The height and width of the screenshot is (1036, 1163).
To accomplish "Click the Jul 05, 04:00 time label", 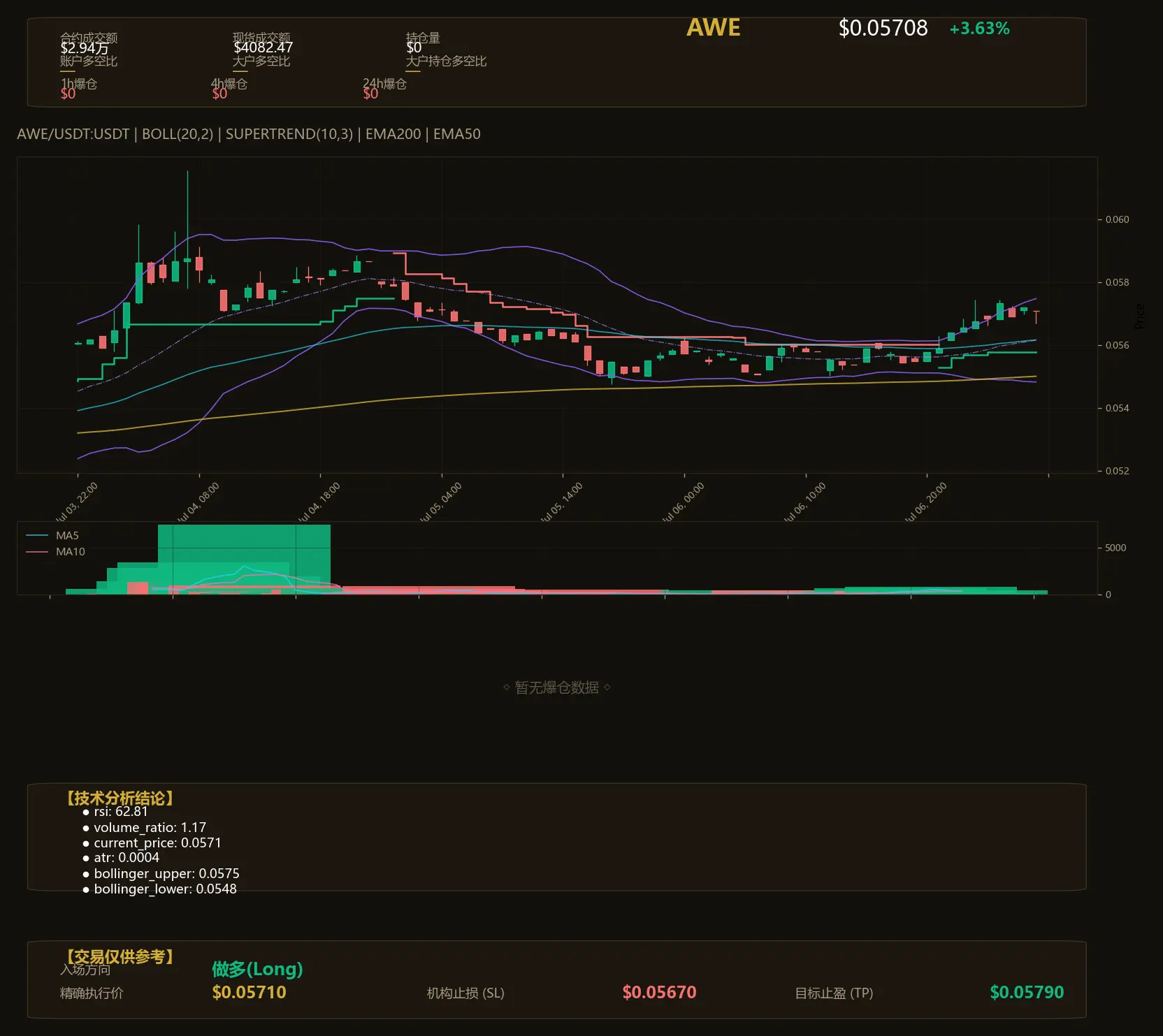I will pos(441,502).
